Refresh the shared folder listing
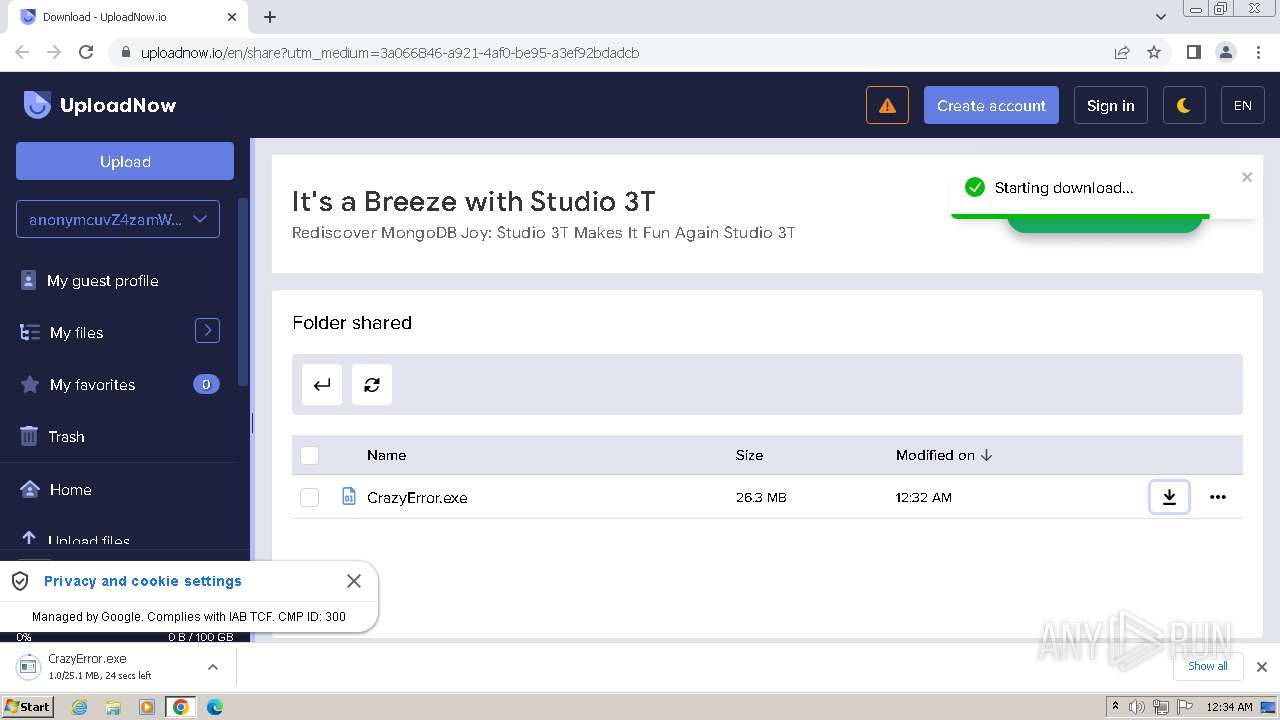 coord(372,385)
